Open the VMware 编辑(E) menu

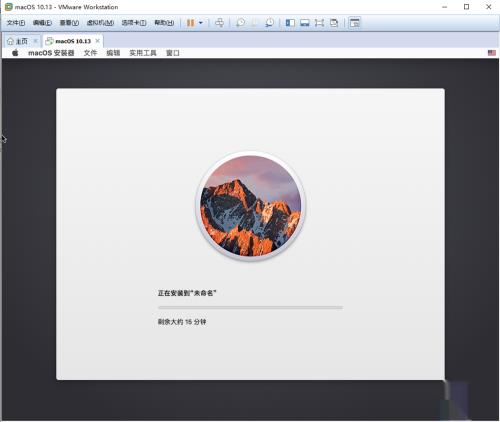[x=42, y=23]
